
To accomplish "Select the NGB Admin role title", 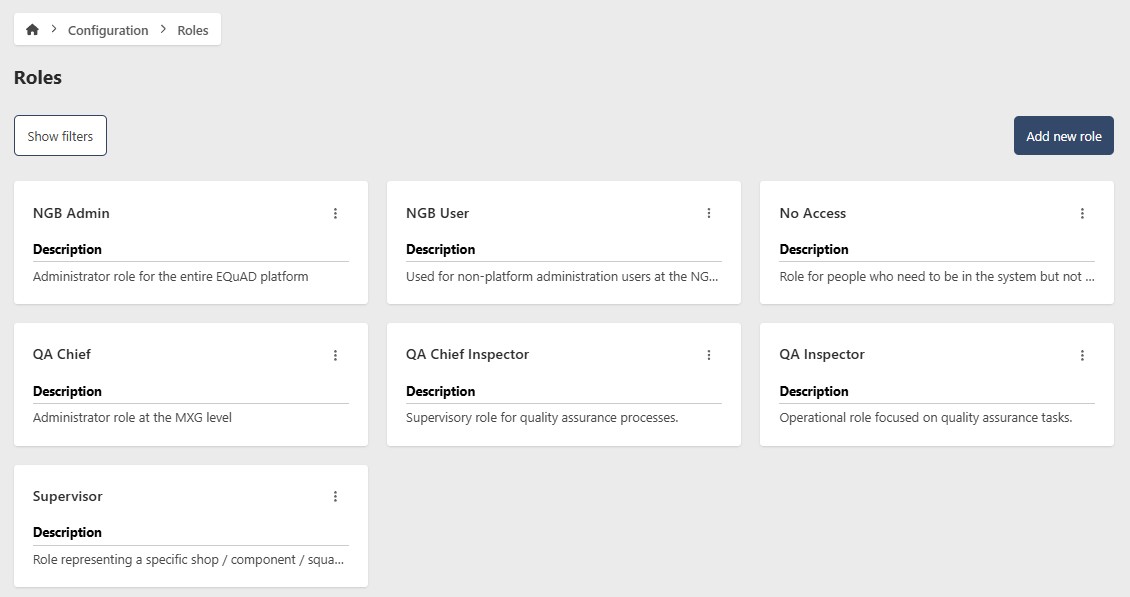I will pyautogui.click(x=71, y=213).
